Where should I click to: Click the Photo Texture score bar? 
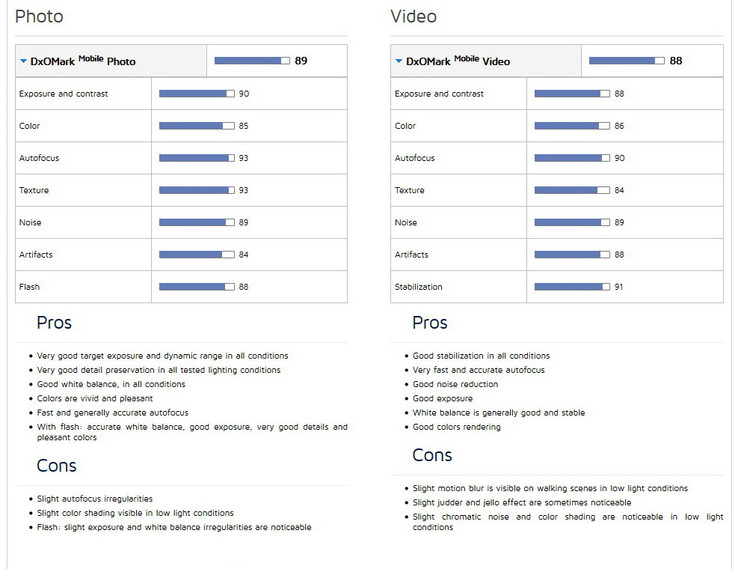tap(197, 190)
